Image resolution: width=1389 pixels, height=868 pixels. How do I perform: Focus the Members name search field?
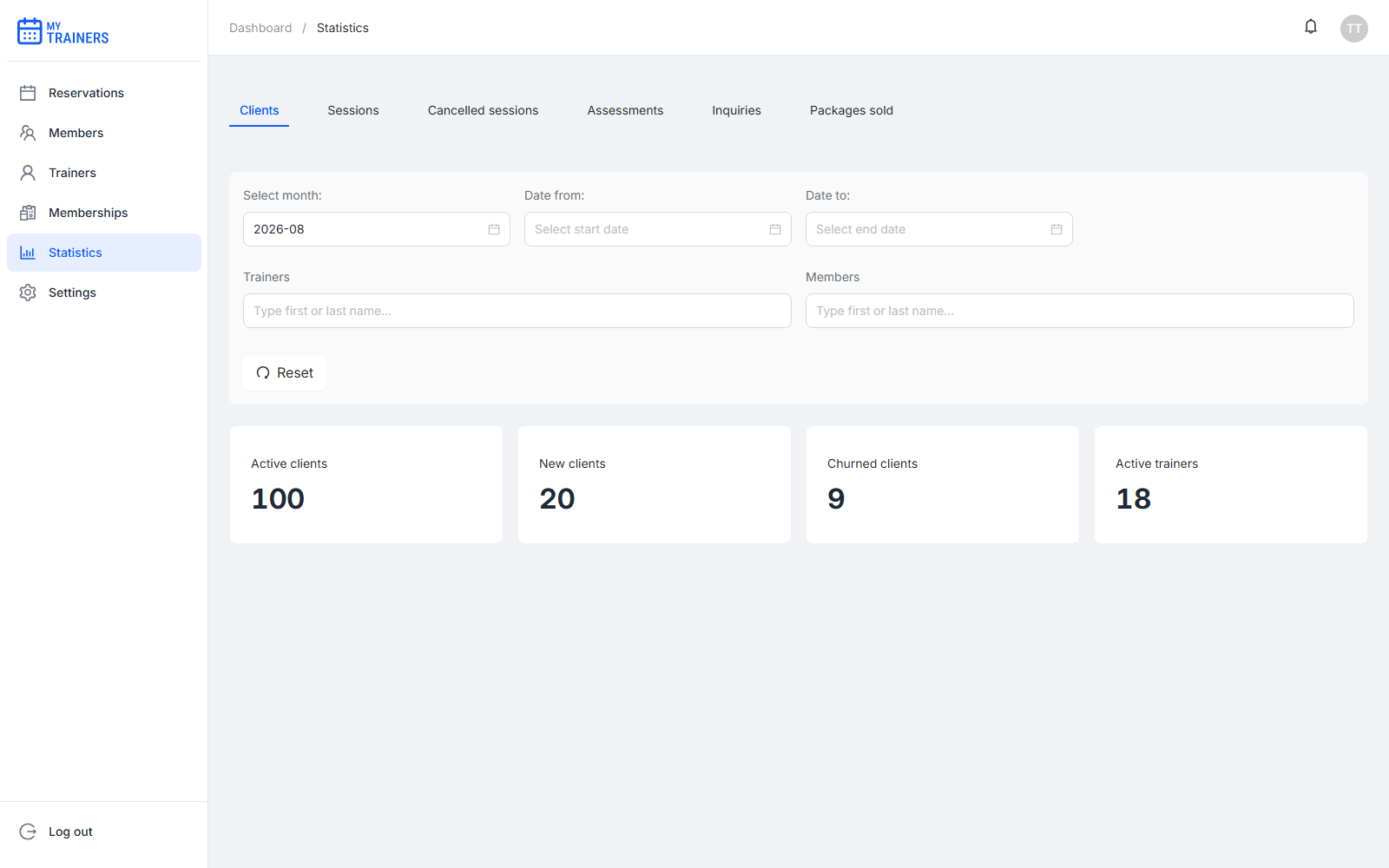(x=1080, y=311)
